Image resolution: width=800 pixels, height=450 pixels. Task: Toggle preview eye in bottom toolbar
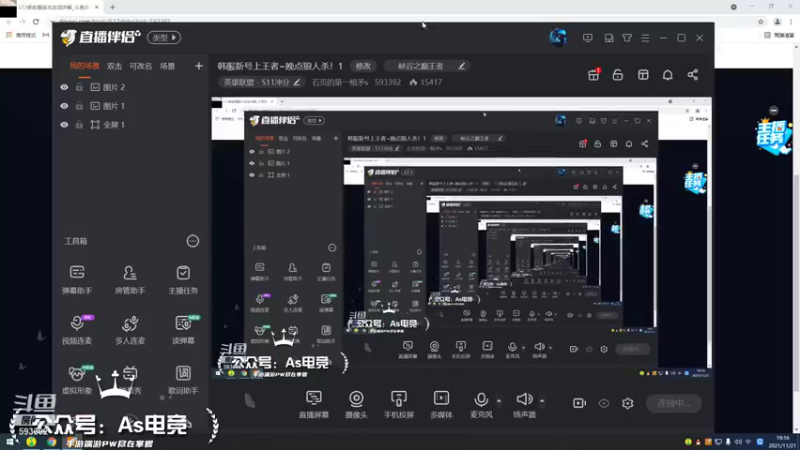604,404
